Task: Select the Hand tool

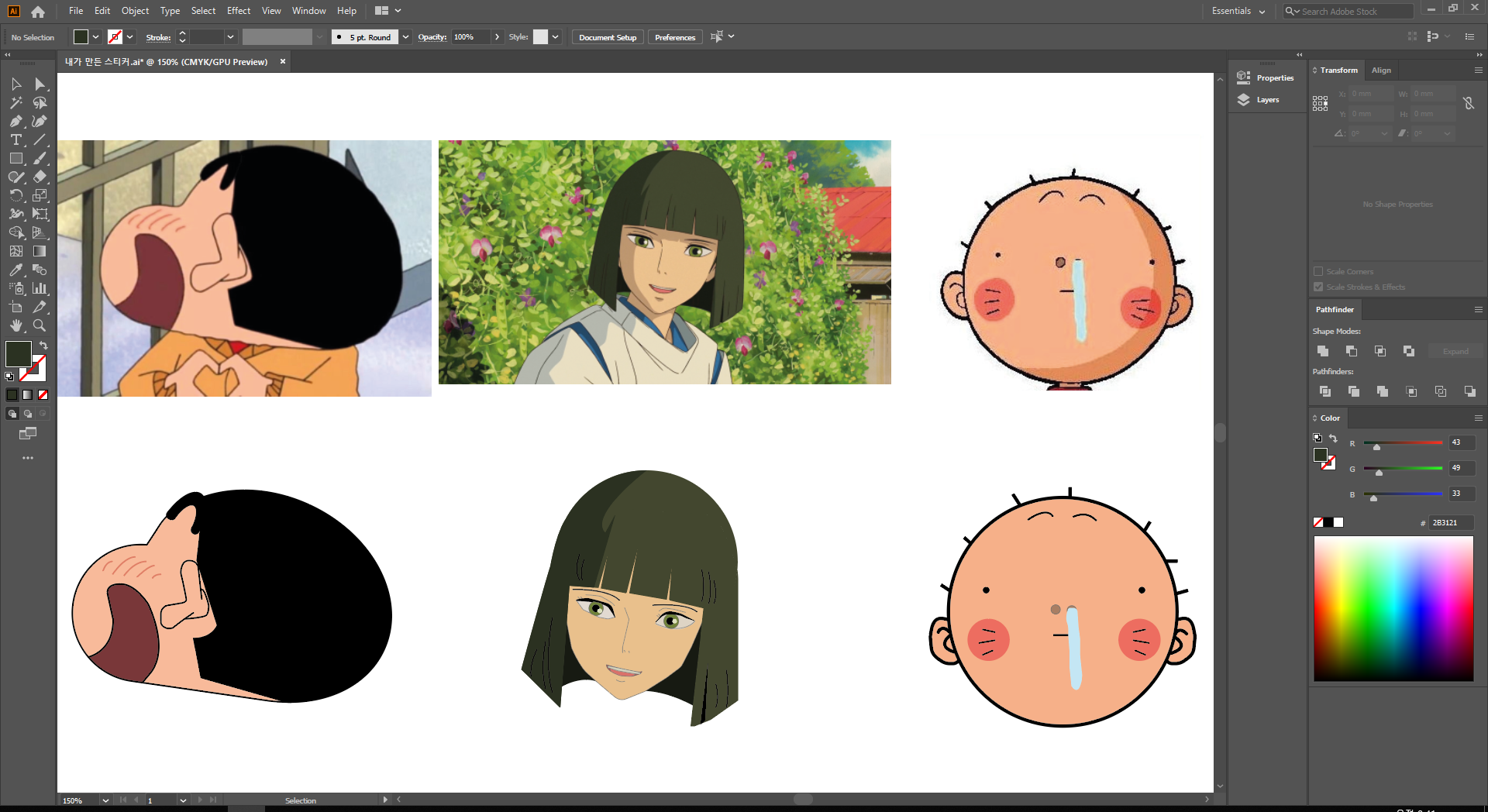Action: (x=16, y=325)
